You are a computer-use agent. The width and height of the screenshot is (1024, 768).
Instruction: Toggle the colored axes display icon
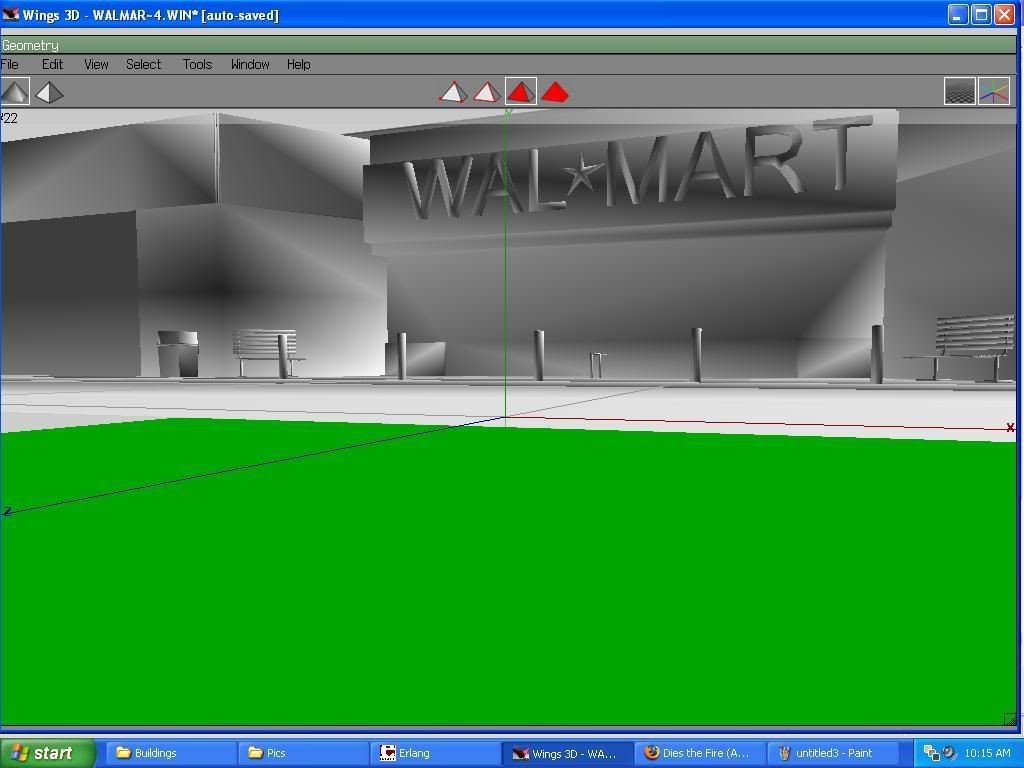[993, 92]
